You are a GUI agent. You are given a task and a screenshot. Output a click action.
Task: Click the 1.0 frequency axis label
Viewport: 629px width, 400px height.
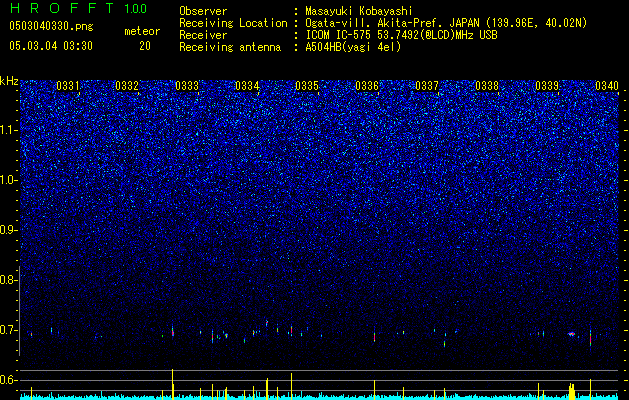point(8,180)
